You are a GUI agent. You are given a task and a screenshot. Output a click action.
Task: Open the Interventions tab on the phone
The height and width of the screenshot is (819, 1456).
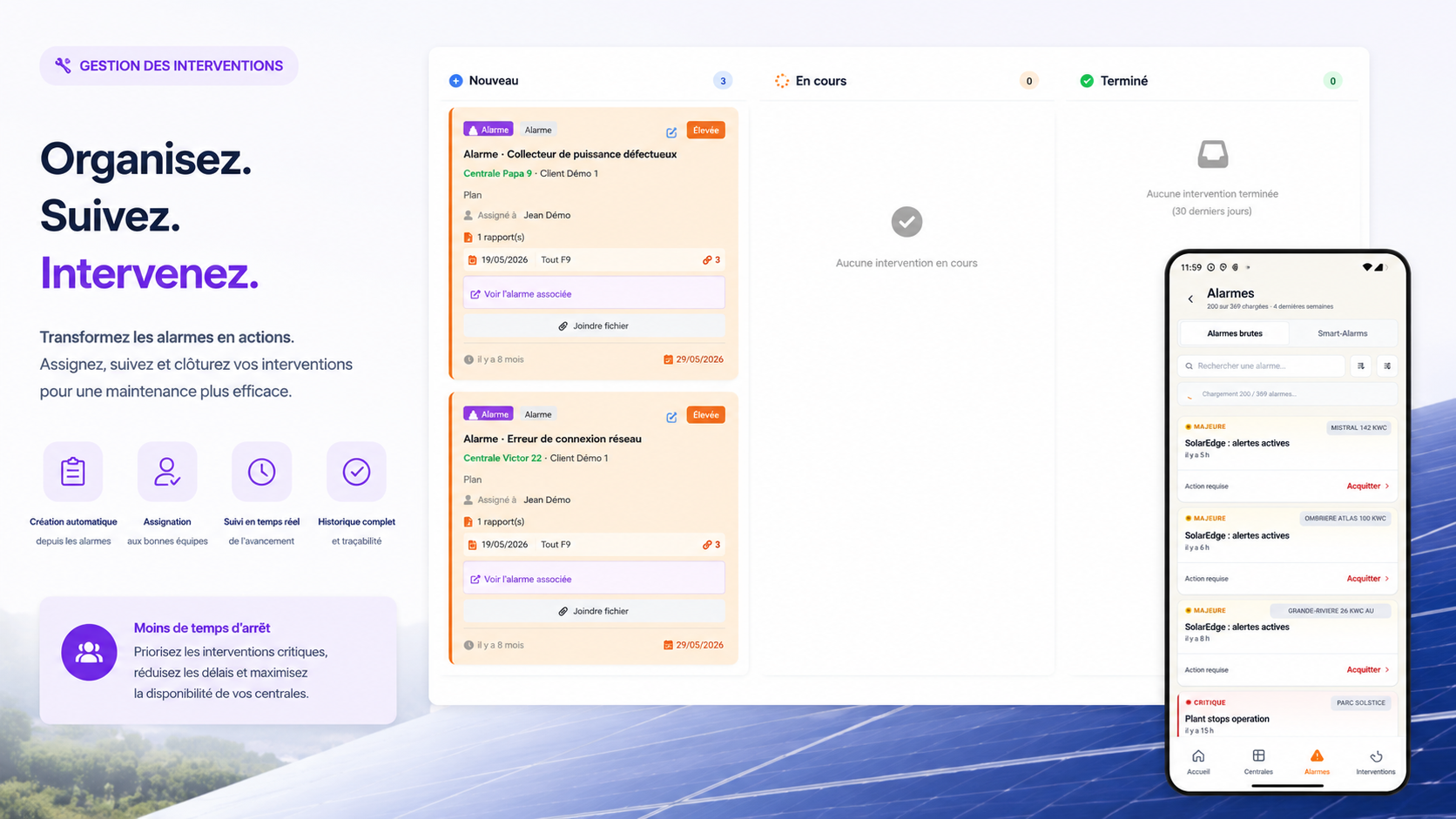1376,762
